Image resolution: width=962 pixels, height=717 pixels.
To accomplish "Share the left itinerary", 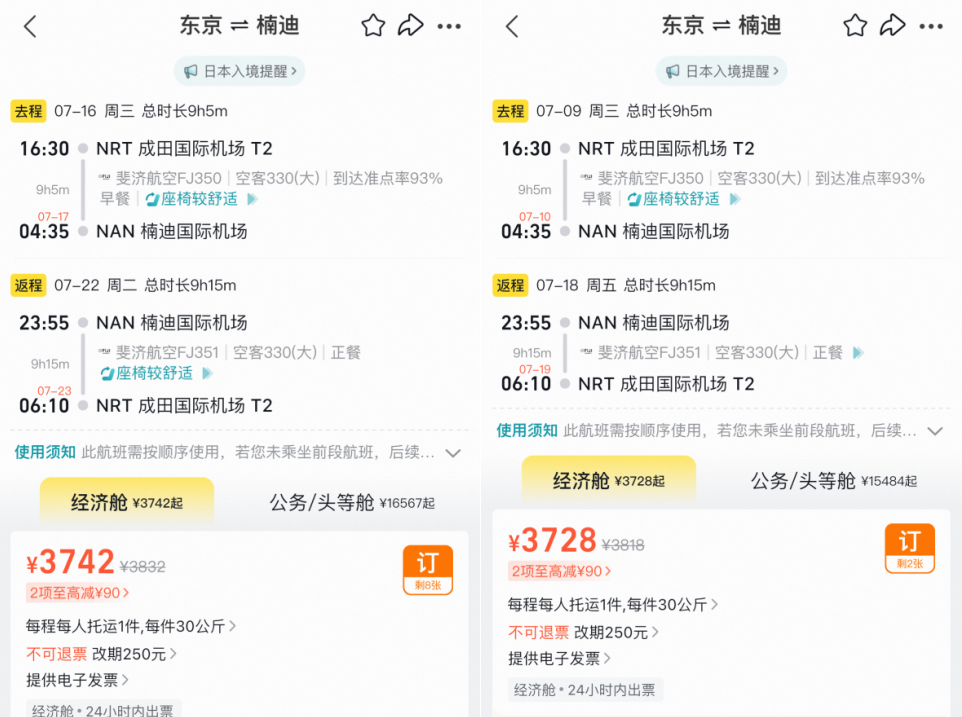I will (x=410, y=26).
